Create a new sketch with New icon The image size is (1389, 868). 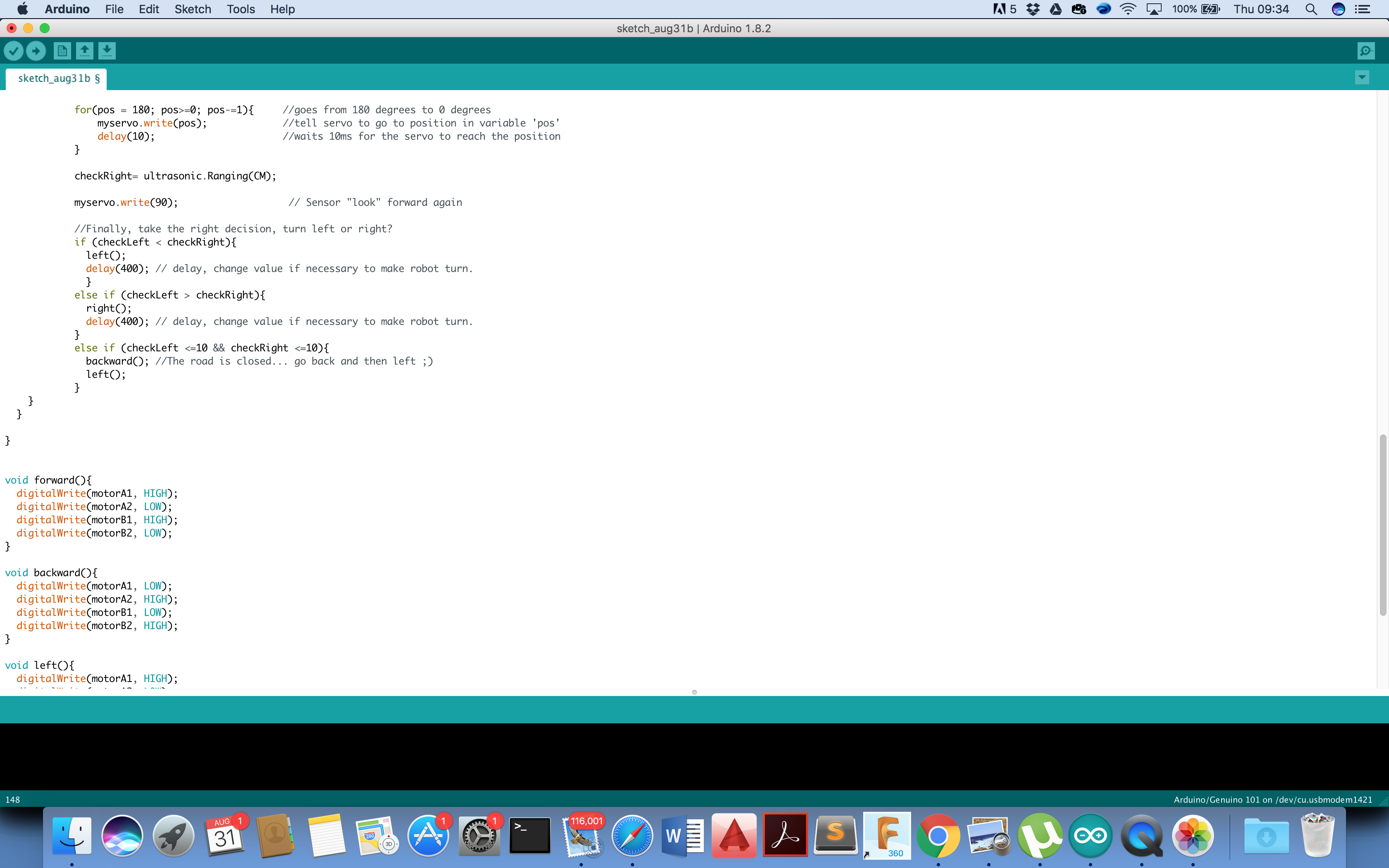coord(62,51)
